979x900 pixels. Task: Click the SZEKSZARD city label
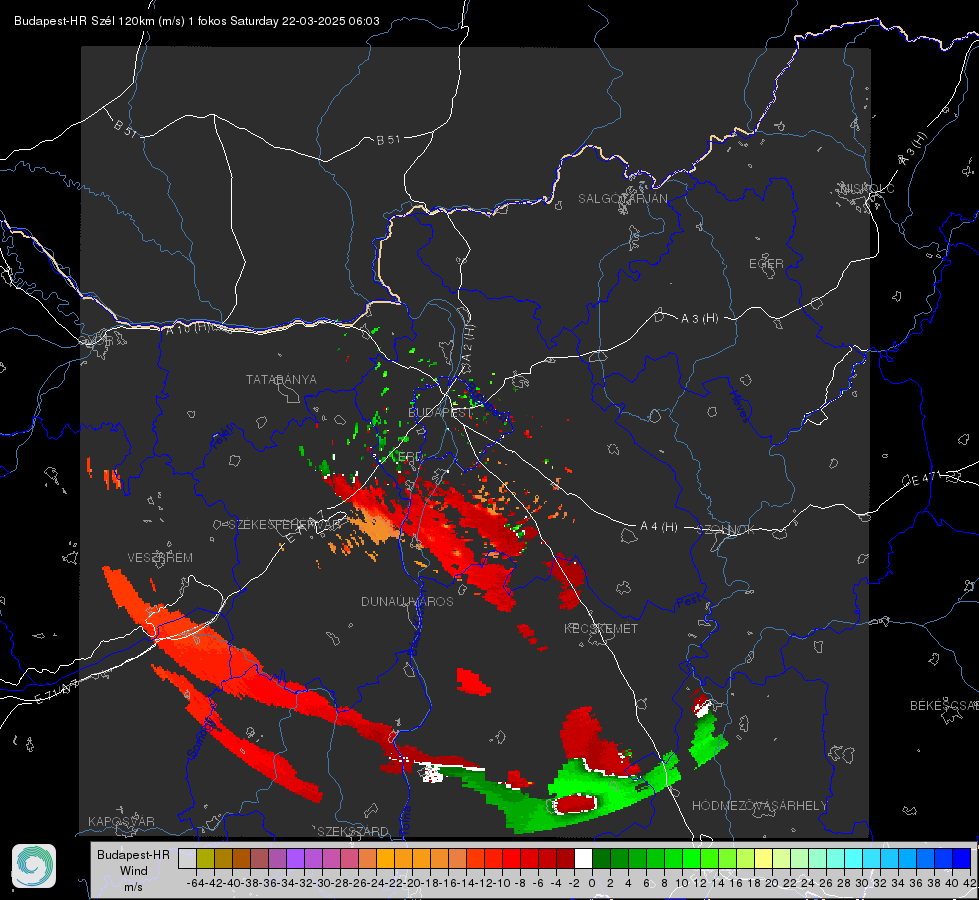(353, 831)
